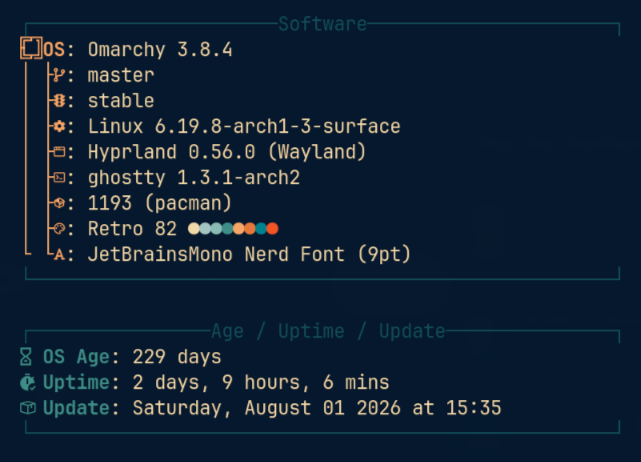641x462 pixels.
Task: Click the channel value stable
Action: 121,101
